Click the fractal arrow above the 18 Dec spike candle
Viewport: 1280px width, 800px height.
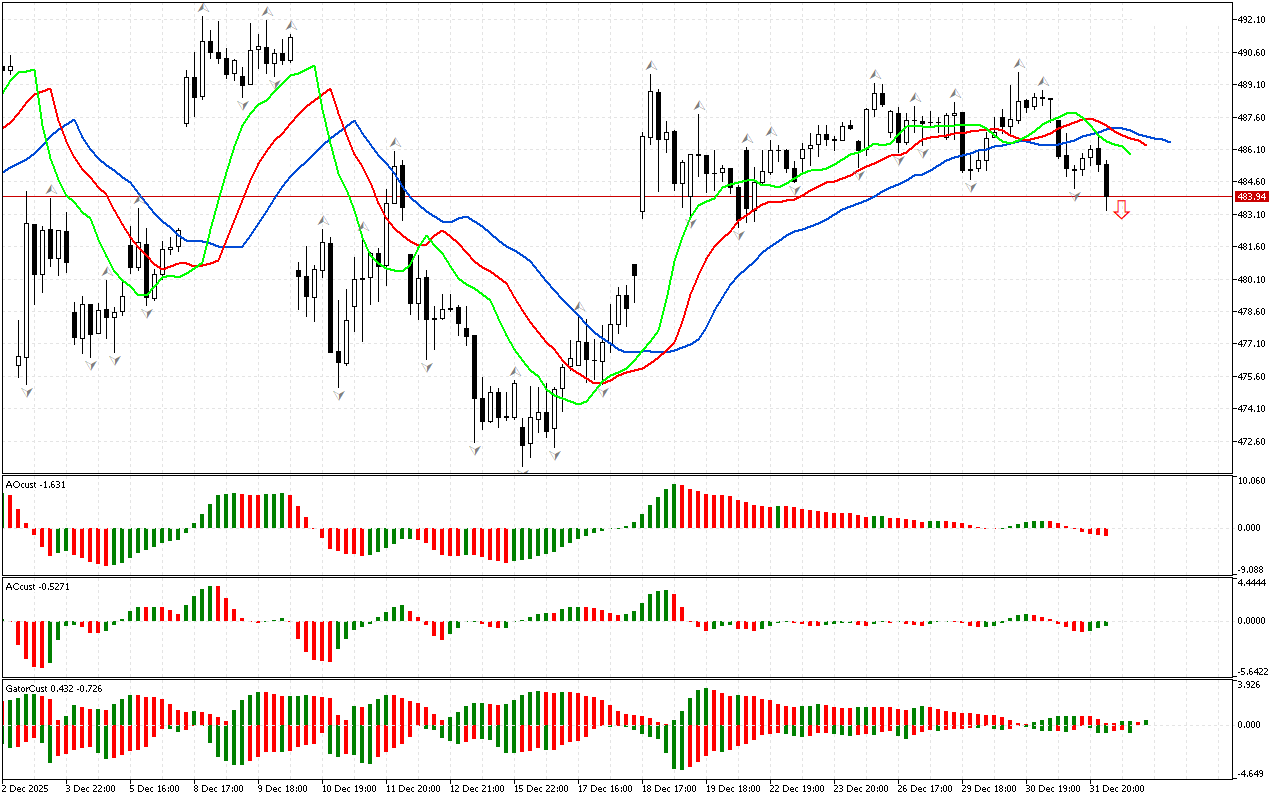coord(651,65)
